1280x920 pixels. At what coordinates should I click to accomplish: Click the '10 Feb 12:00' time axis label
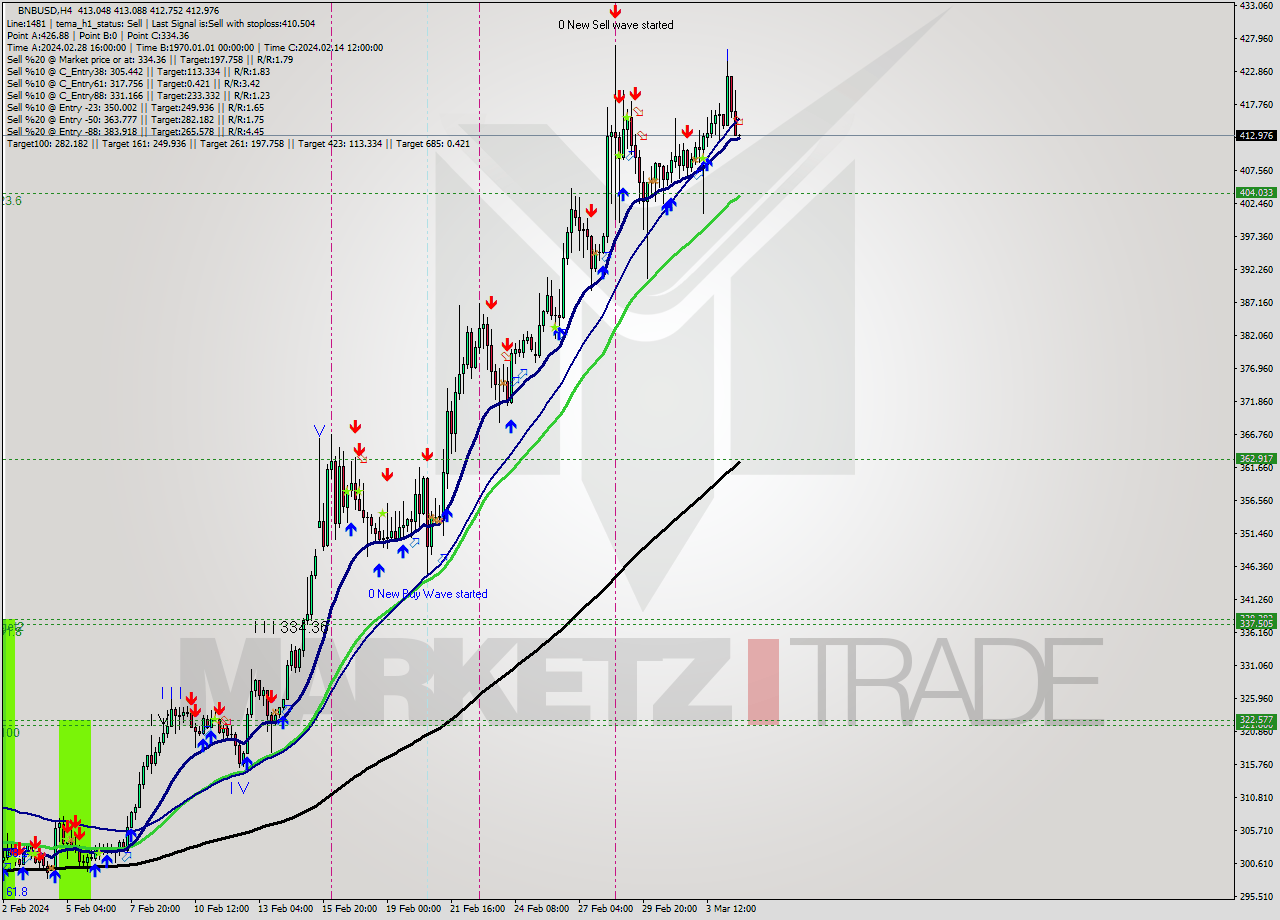(x=221, y=909)
